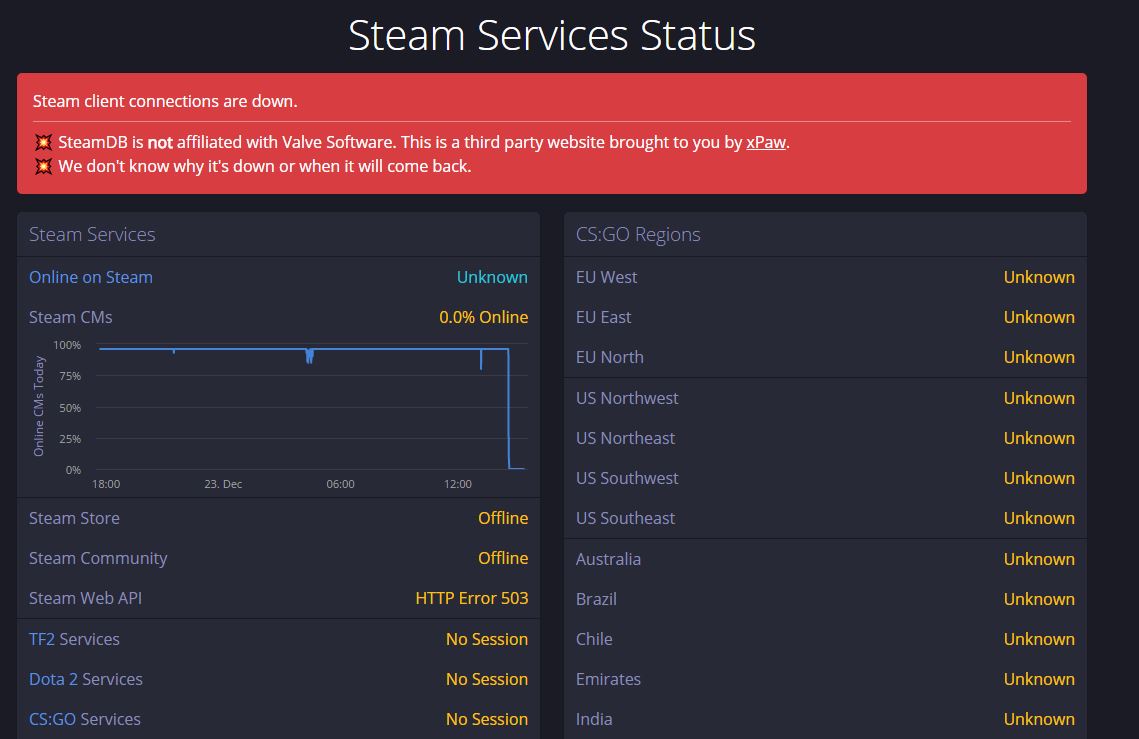This screenshot has width=1139, height=739.
Task: Click the CS:GO Regions panel heading
Action: point(638,235)
